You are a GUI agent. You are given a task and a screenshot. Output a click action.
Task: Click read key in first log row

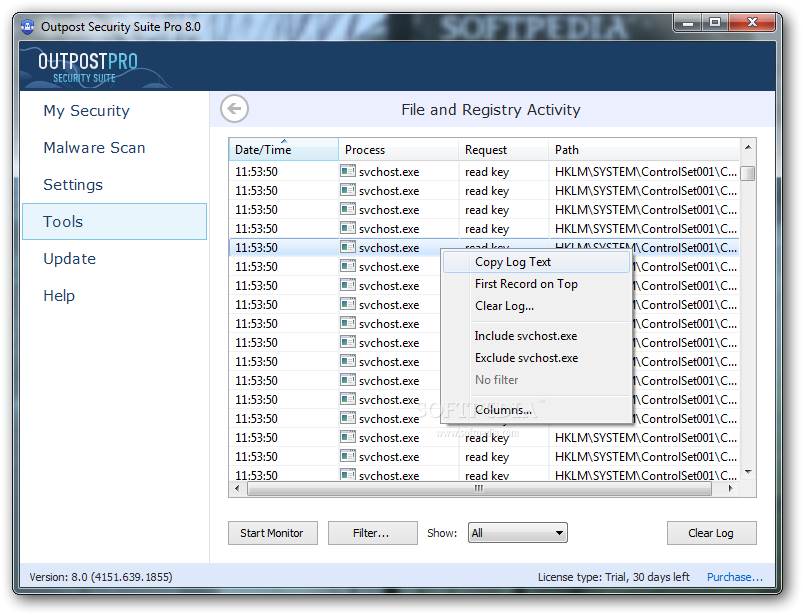[487, 172]
